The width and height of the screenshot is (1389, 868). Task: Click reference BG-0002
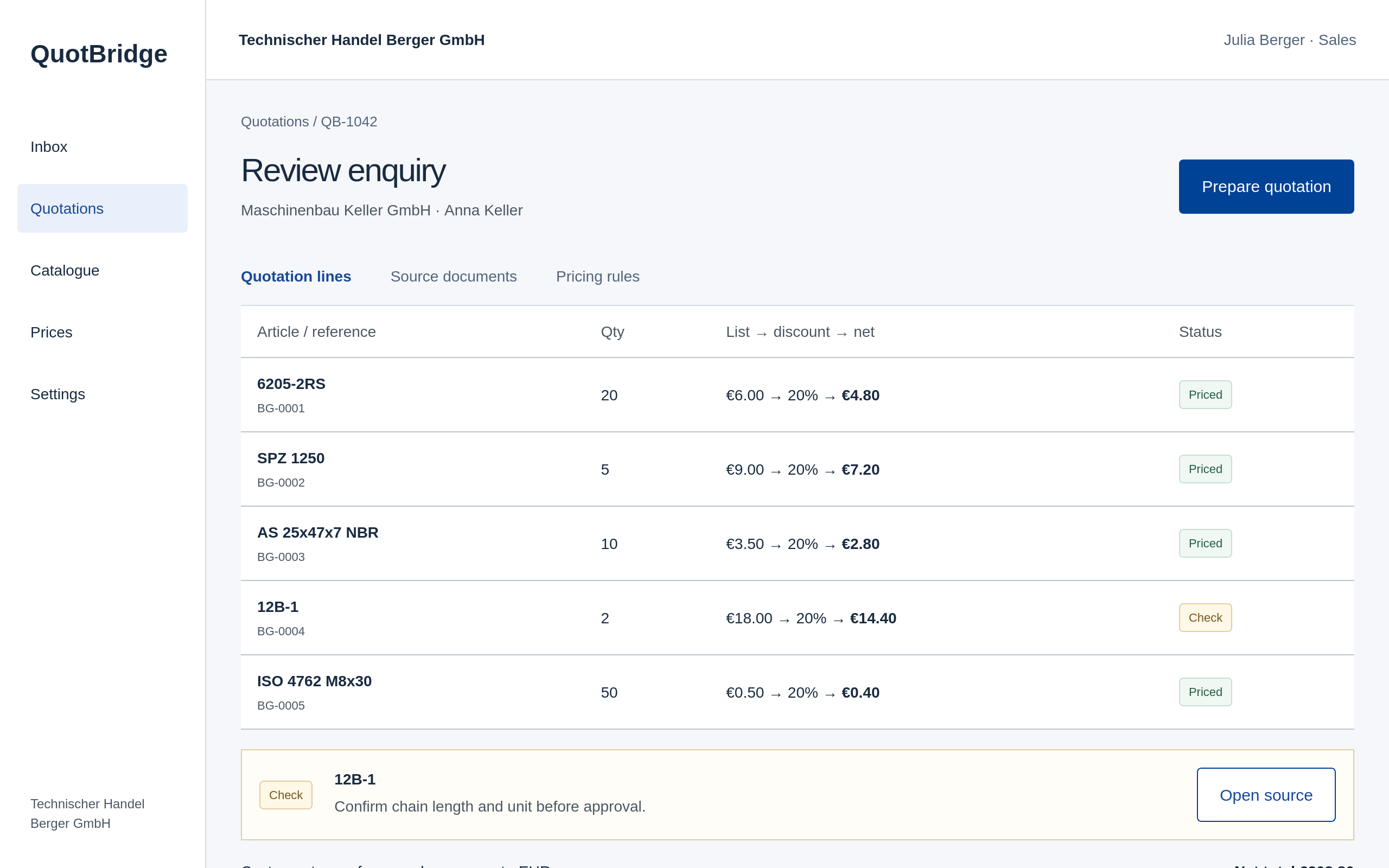tap(281, 483)
